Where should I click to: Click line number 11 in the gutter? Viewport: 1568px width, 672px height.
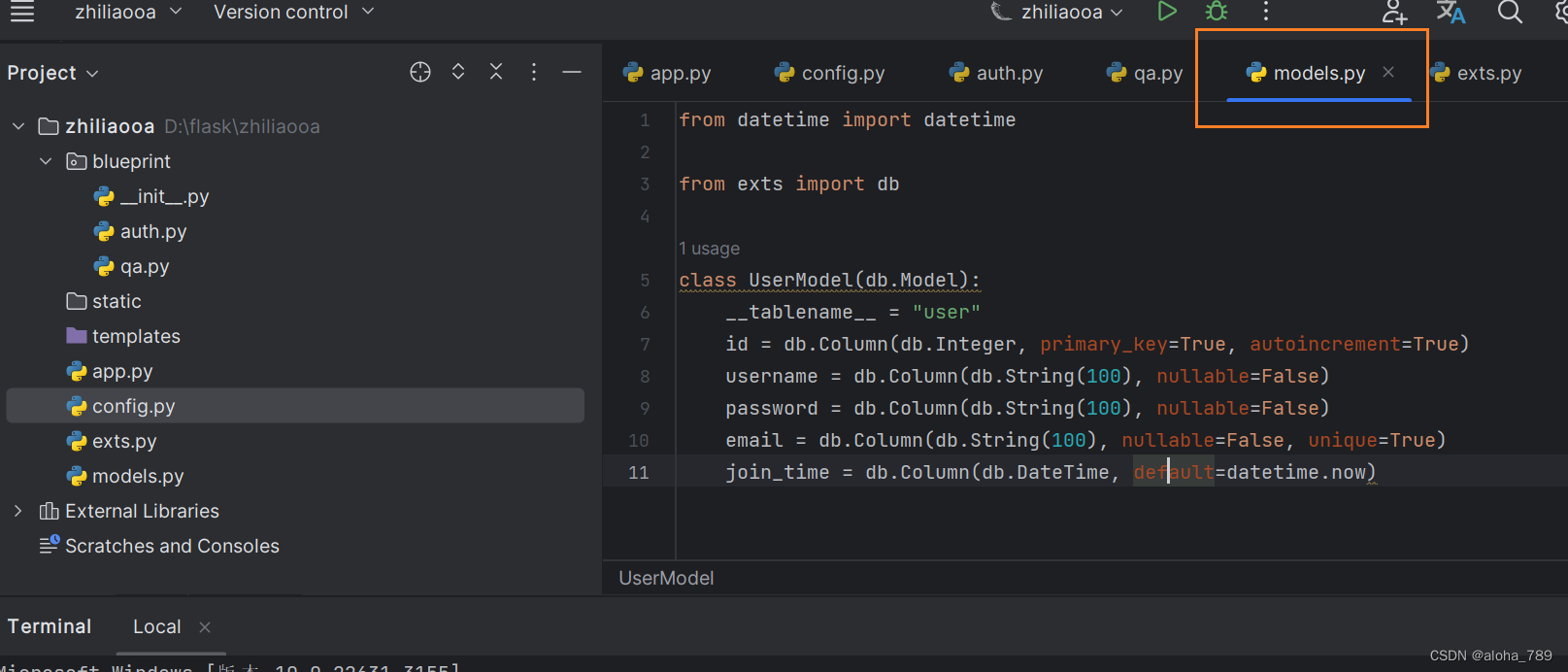click(x=638, y=472)
